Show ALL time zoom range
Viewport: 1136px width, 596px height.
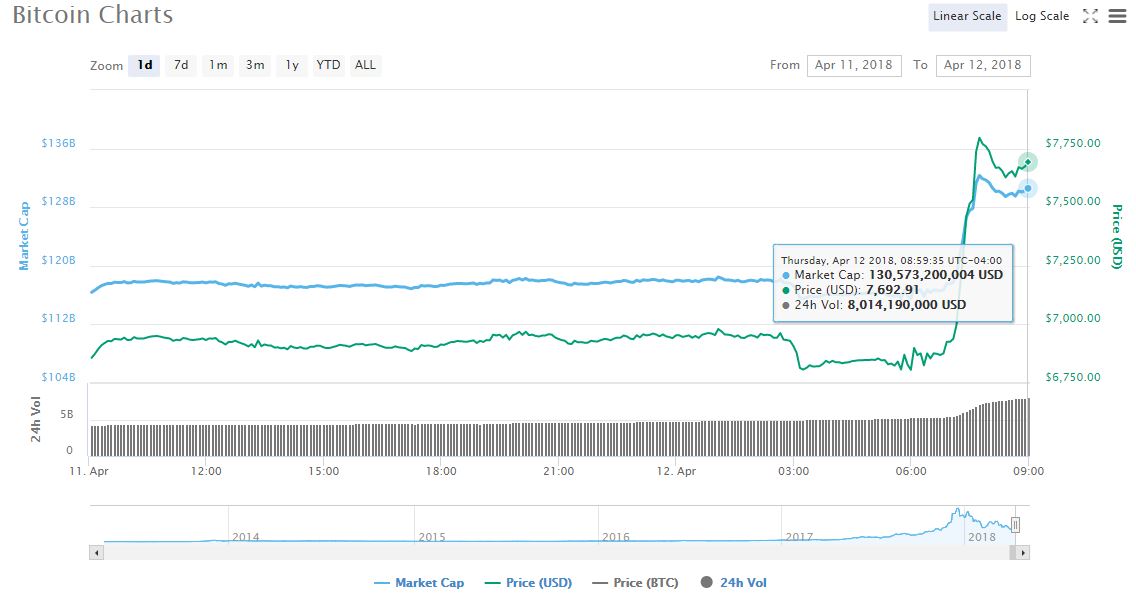pyautogui.click(x=365, y=65)
